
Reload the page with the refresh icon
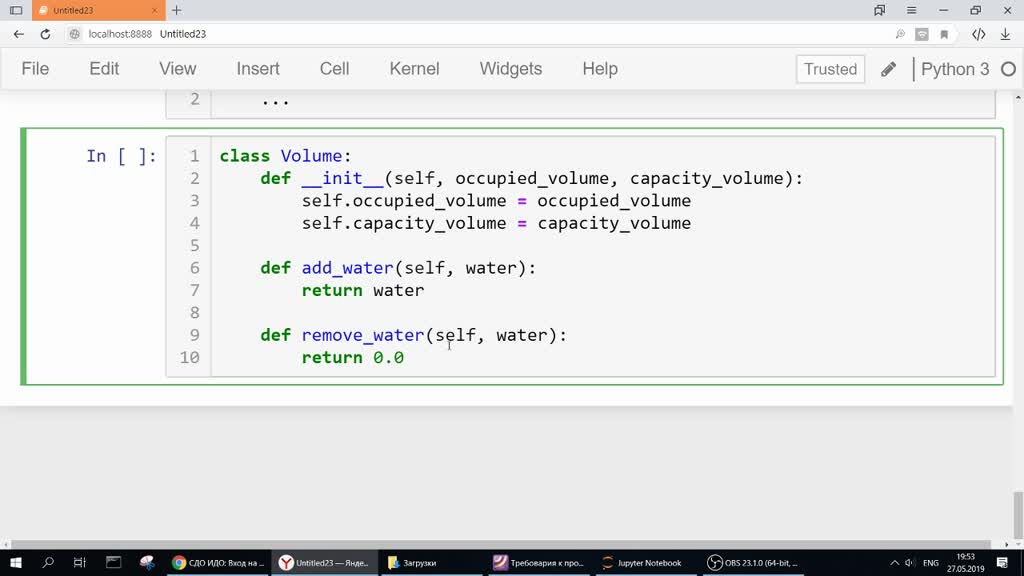point(45,34)
